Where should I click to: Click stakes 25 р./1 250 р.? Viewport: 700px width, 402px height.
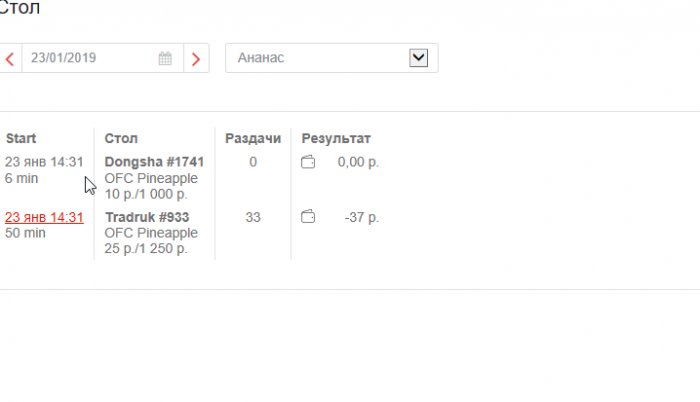[x=146, y=248]
